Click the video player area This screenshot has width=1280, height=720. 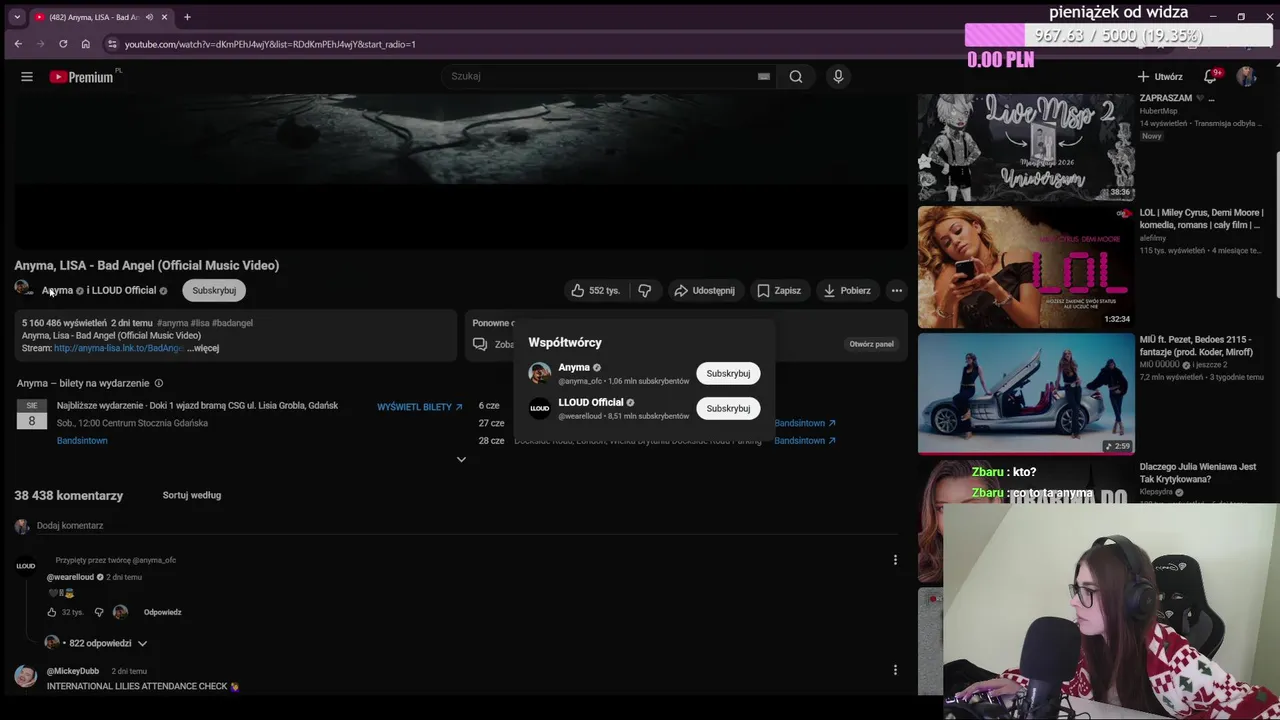click(x=460, y=170)
